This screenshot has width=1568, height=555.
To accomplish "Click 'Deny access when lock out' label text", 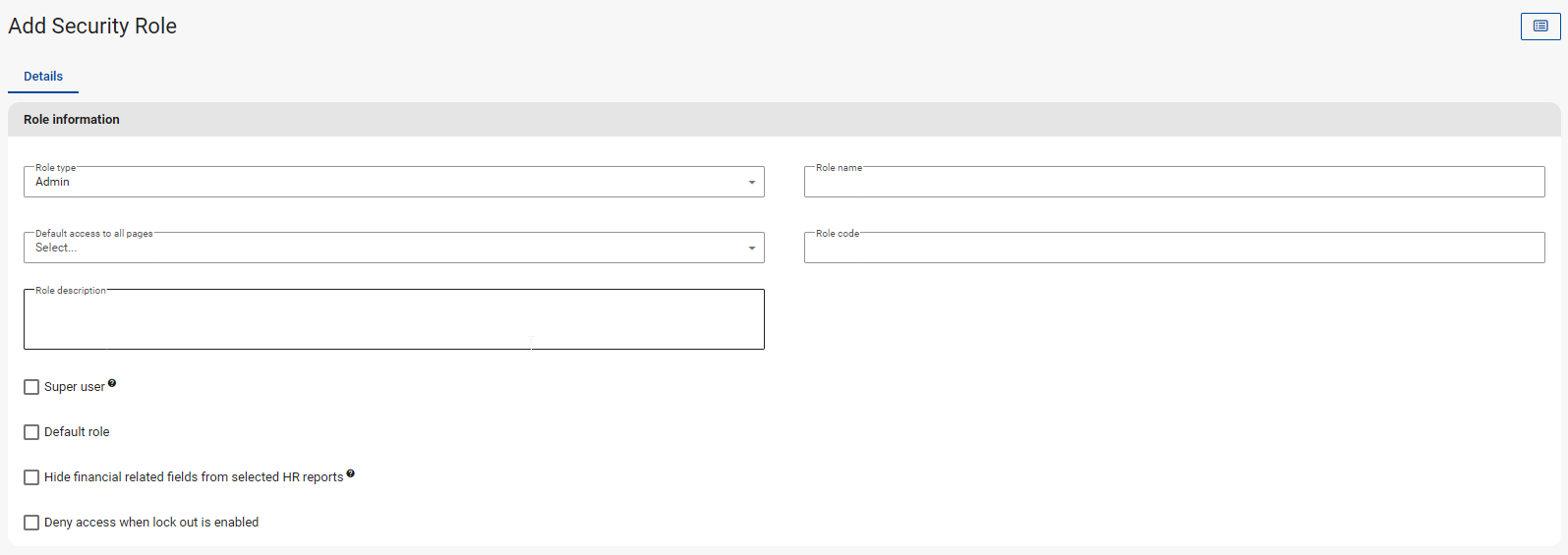I will point(151,523).
